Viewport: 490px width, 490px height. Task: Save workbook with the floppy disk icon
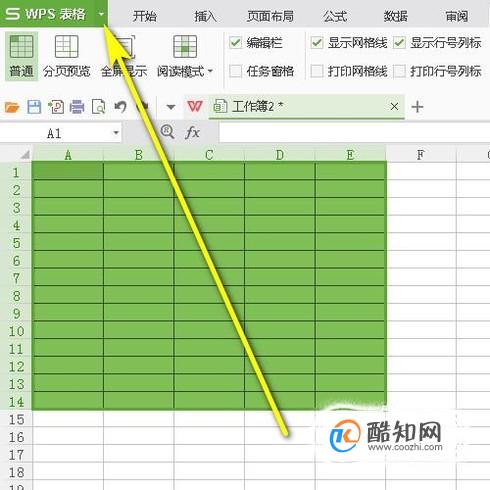34,107
